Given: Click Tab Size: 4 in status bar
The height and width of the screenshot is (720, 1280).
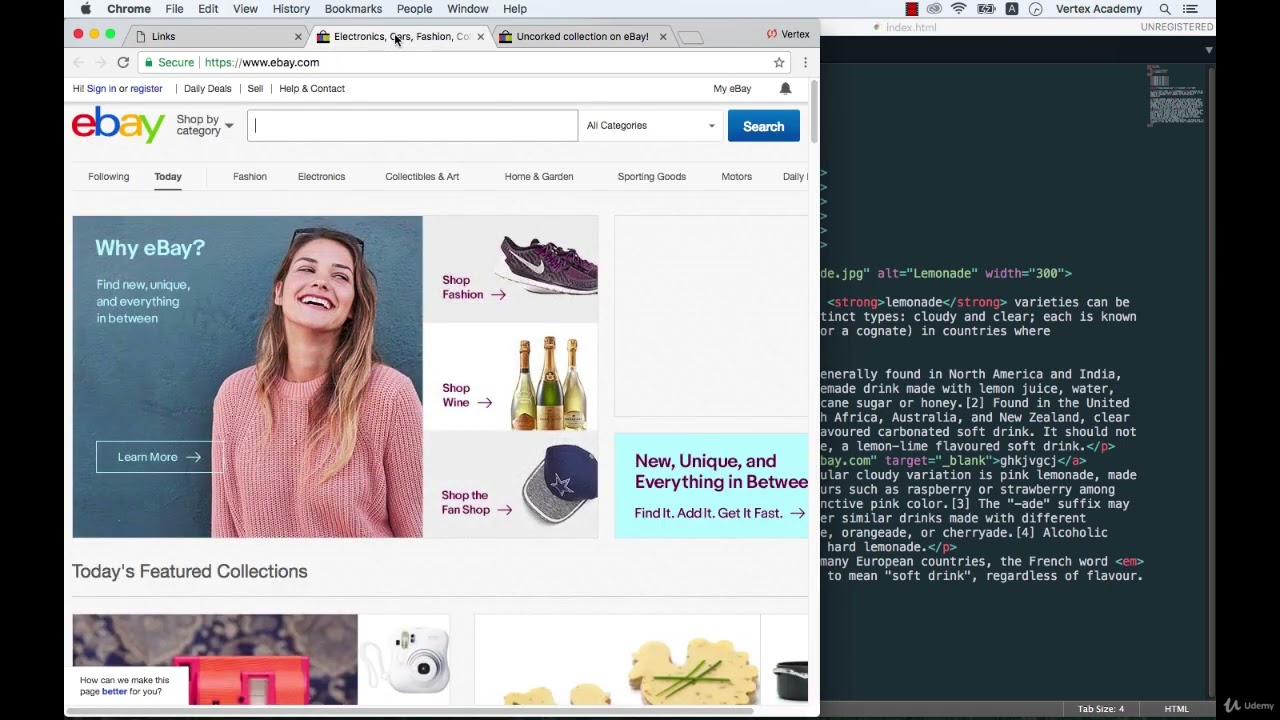Looking at the screenshot, I should (x=1100, y=709).
